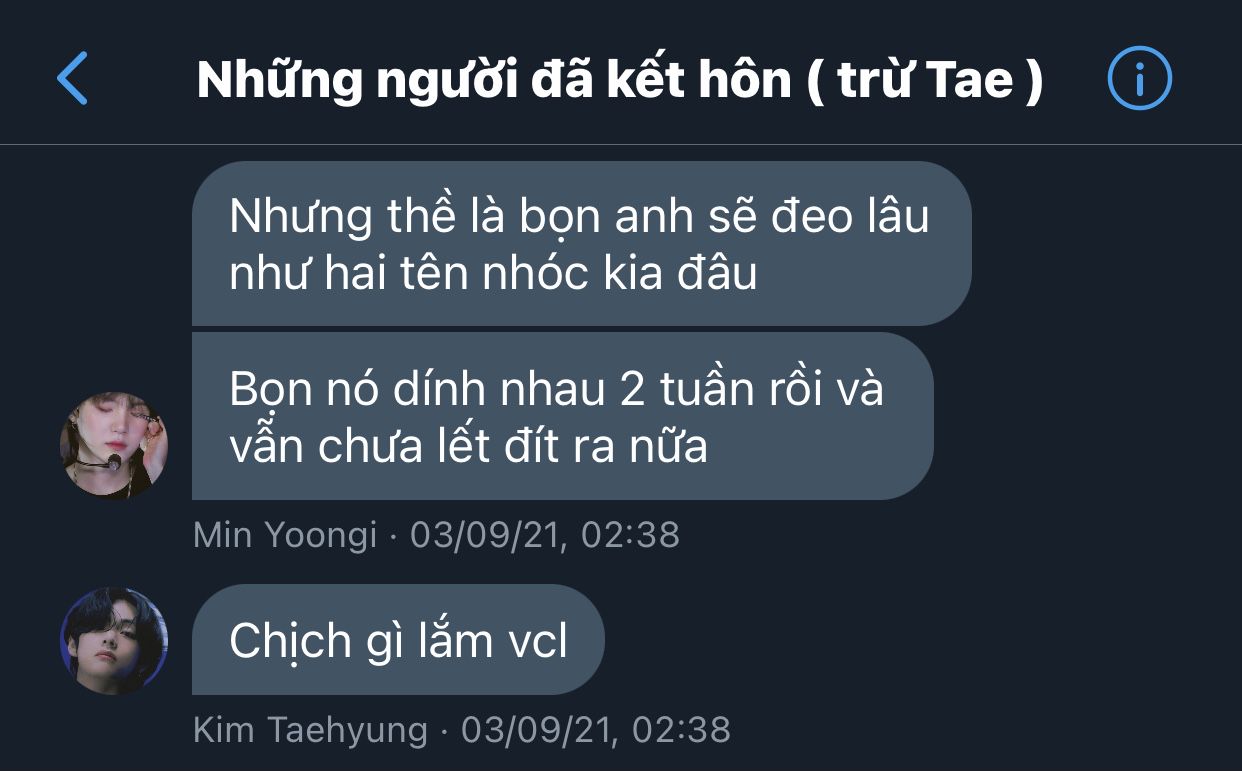The height and width of the screenshot is (771, 1242).
Task: Open Min Yoongi's profile picture
Action: pyautogui.click(x=114, y=445)
